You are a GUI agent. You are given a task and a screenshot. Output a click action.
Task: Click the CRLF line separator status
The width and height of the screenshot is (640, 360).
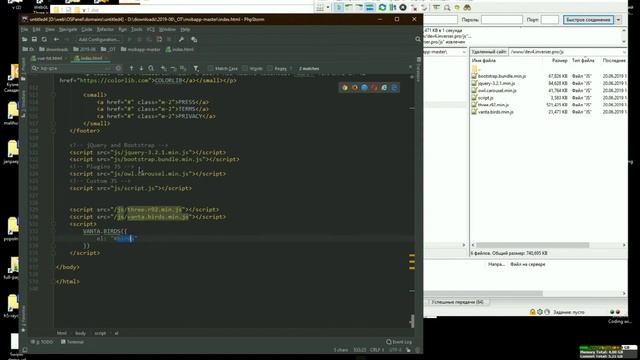(x=376, y=350)
